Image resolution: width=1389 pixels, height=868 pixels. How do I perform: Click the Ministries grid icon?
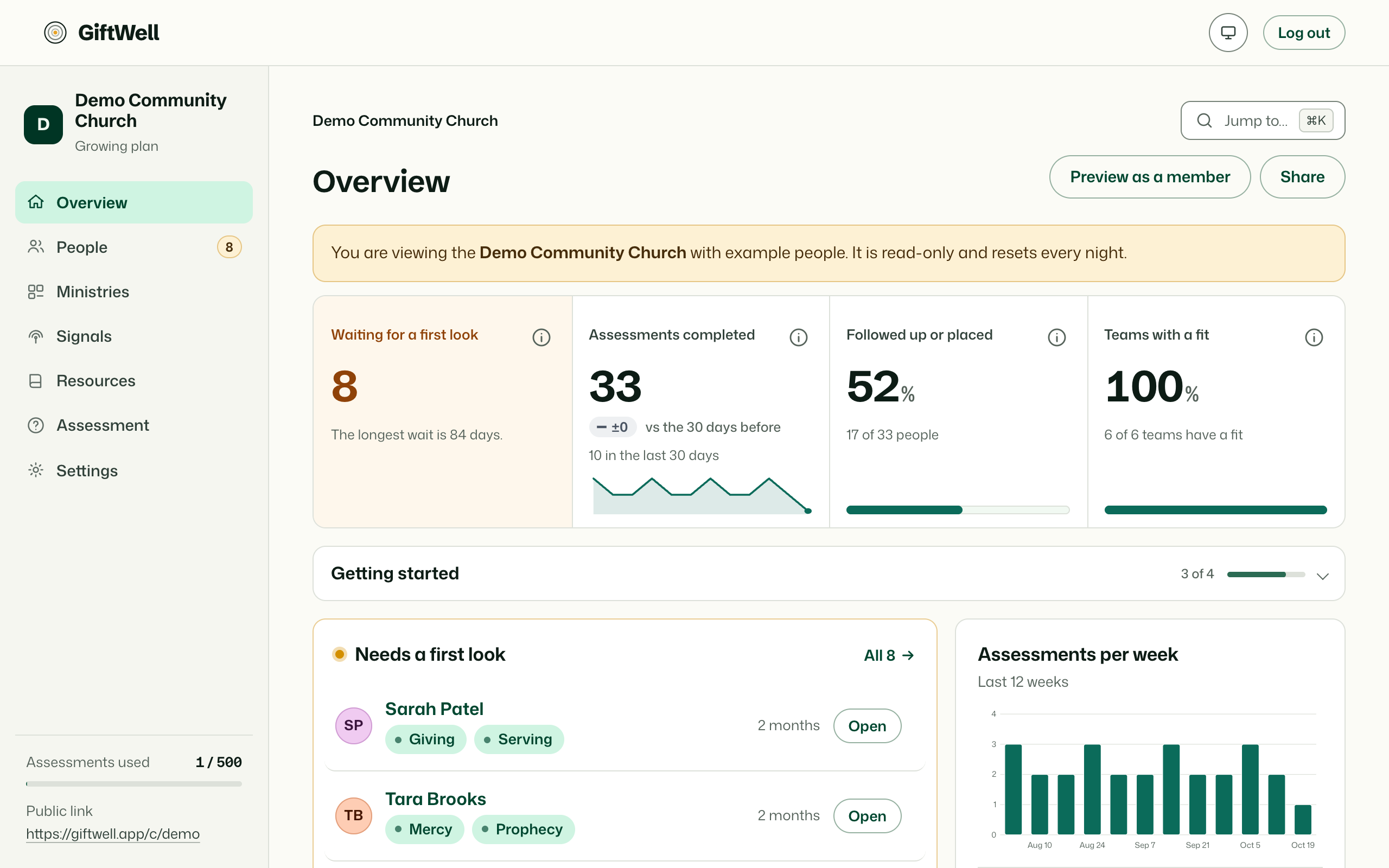pyautogui.click(x=36, y=292)
